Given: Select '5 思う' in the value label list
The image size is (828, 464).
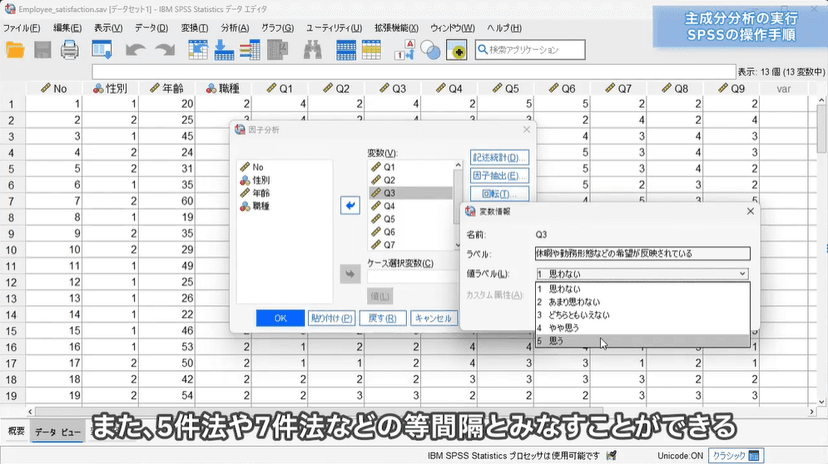Looking at the screenshot, I should tap(580, 341).
